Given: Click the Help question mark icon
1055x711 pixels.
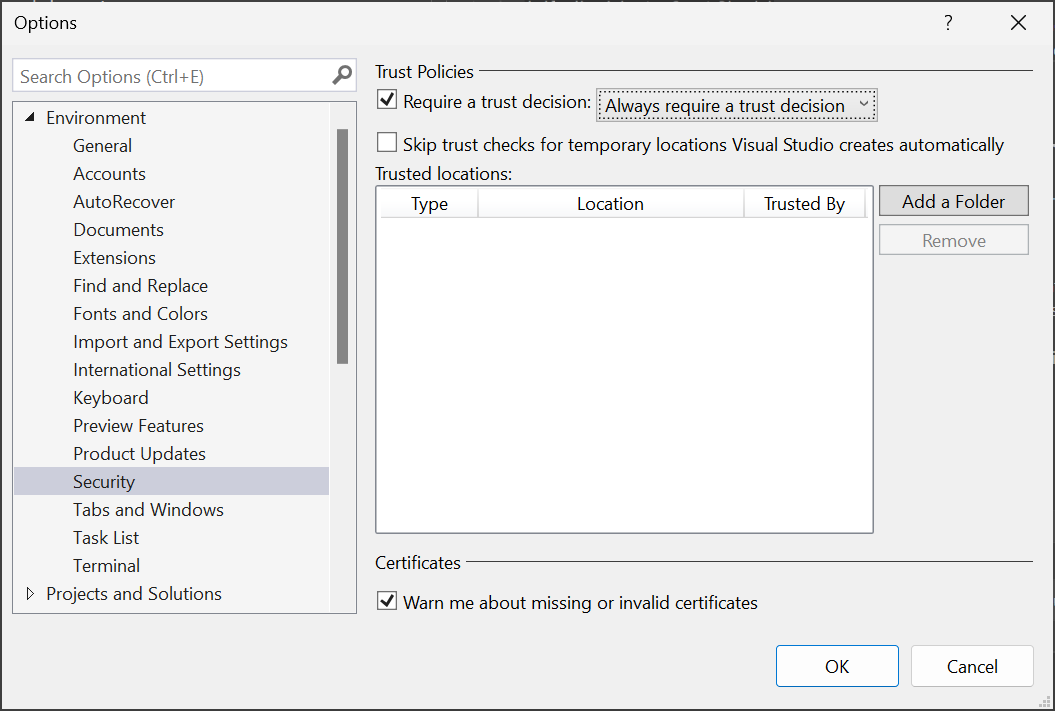Looking at the screenshot, I should click(947, 22).
